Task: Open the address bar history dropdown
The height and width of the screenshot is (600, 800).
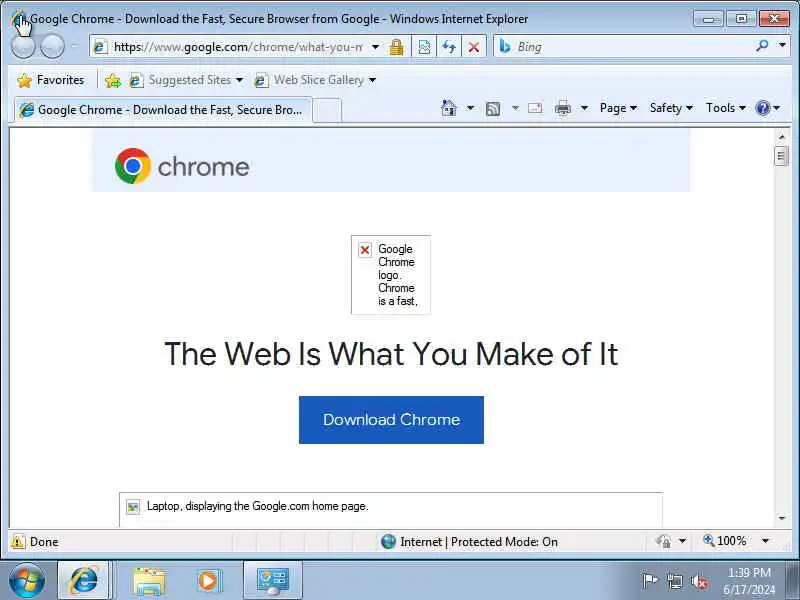Action: 376,47
